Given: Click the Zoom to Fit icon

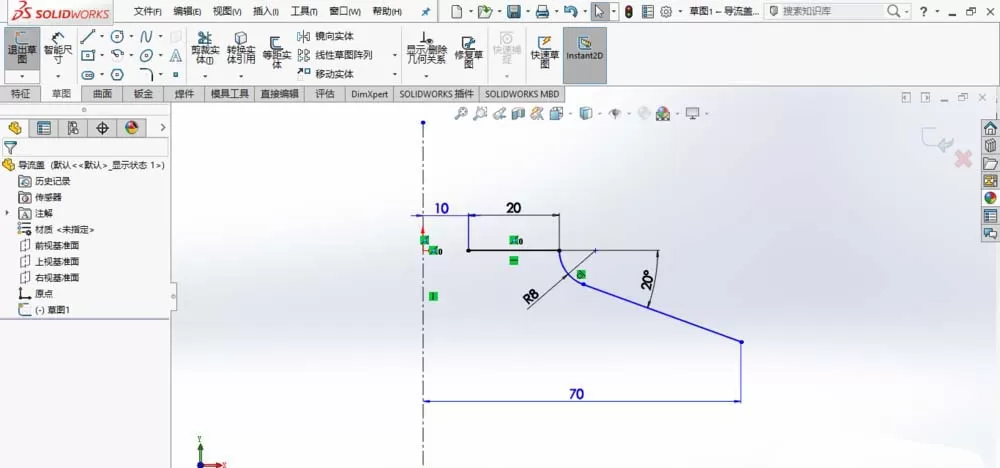Looking at the screenshot, I should [461, 113].
